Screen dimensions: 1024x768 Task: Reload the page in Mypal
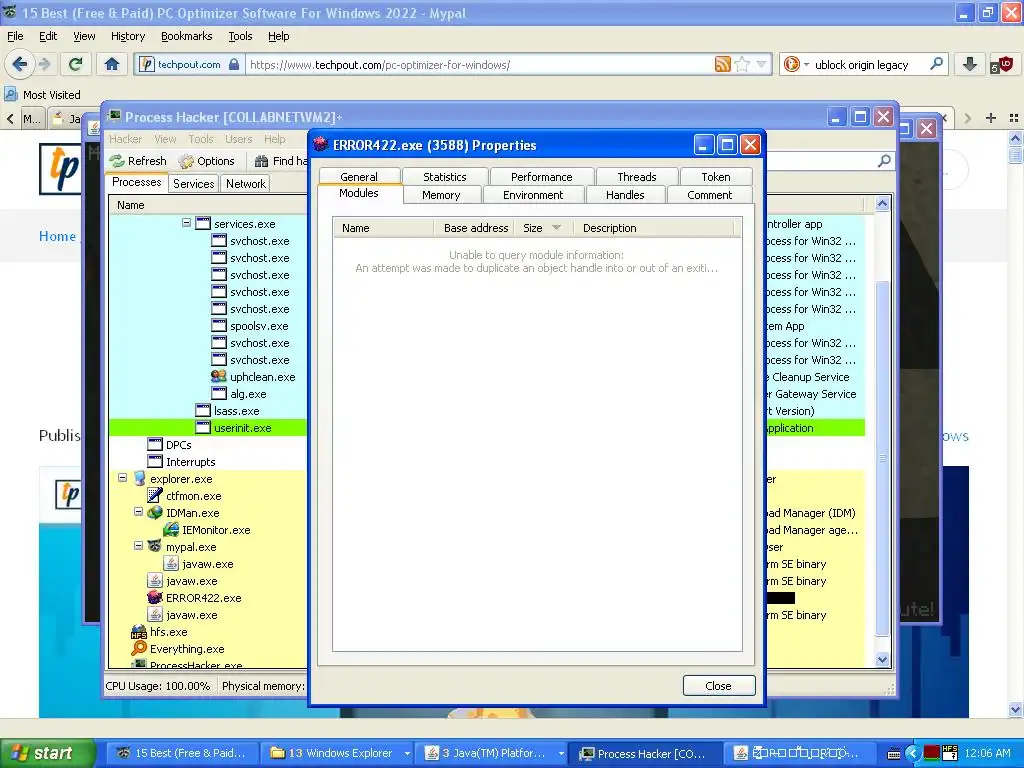76,64
